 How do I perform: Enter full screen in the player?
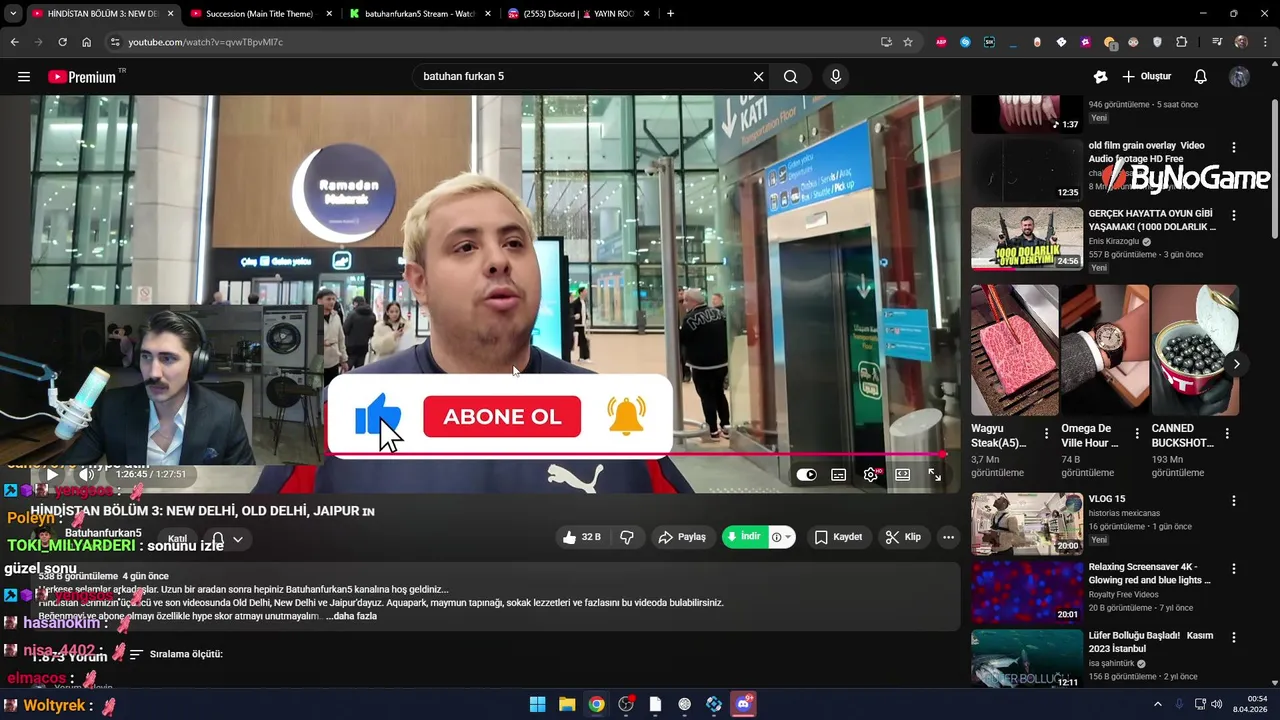(x=935, y=475)
